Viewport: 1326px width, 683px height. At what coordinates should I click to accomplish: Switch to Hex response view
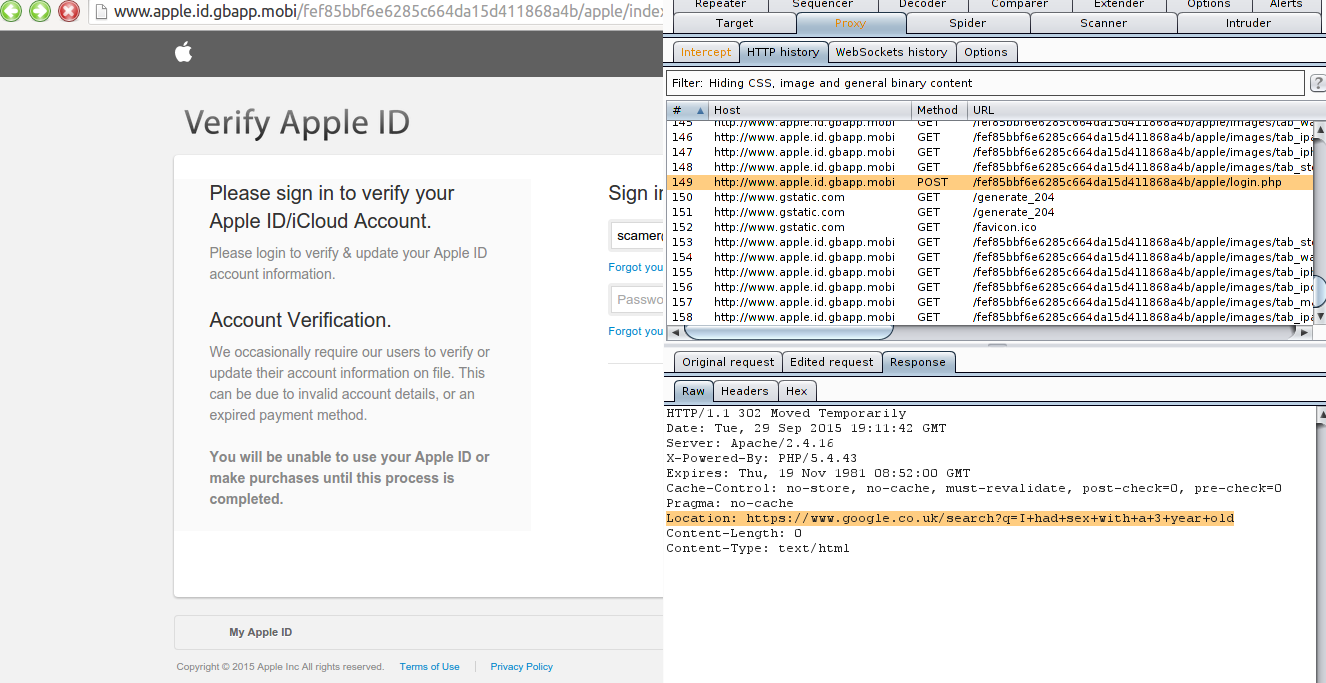797,391
